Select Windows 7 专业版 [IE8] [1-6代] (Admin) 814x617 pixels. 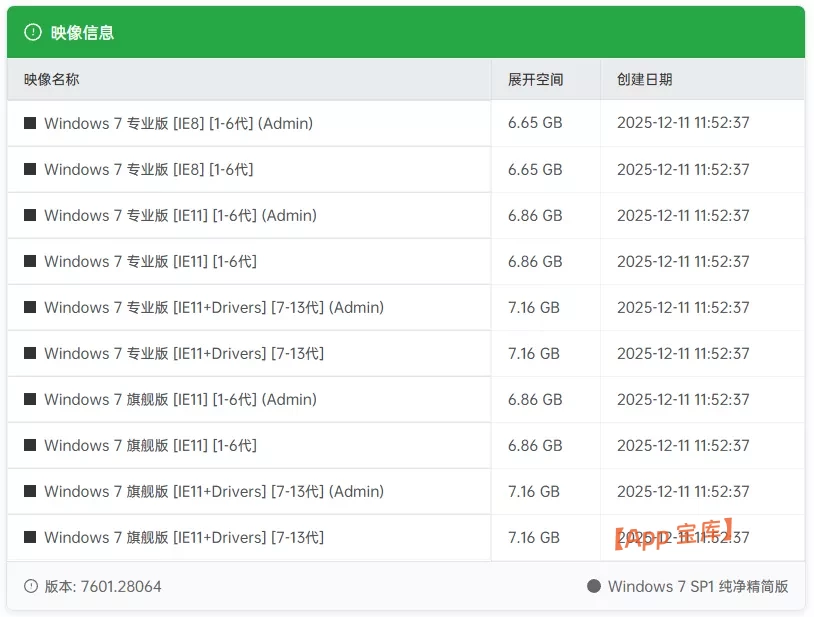[x=179, y=124]
